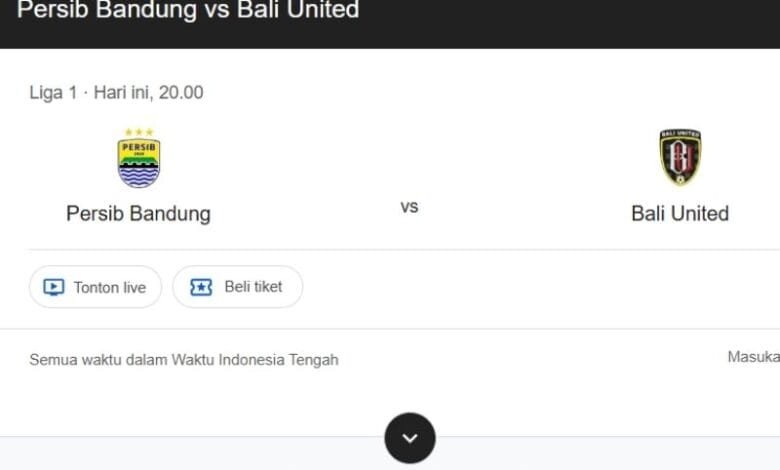Click the "Hari ini, 20.00" match time
The image size is (780, 470).
(149, 92)
